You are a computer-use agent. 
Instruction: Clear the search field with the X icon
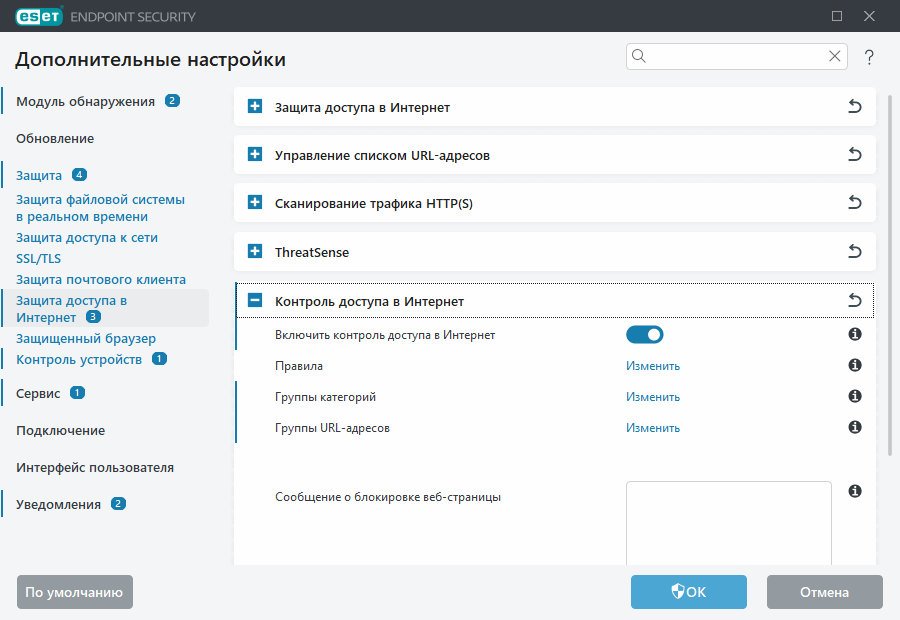click(x=834, y=56)
